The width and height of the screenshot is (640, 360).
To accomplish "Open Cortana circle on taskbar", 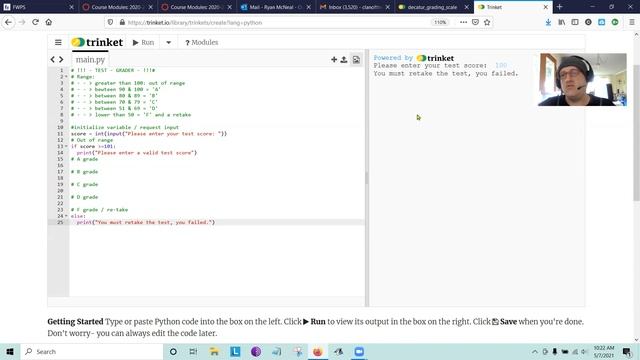I will 173,351.
